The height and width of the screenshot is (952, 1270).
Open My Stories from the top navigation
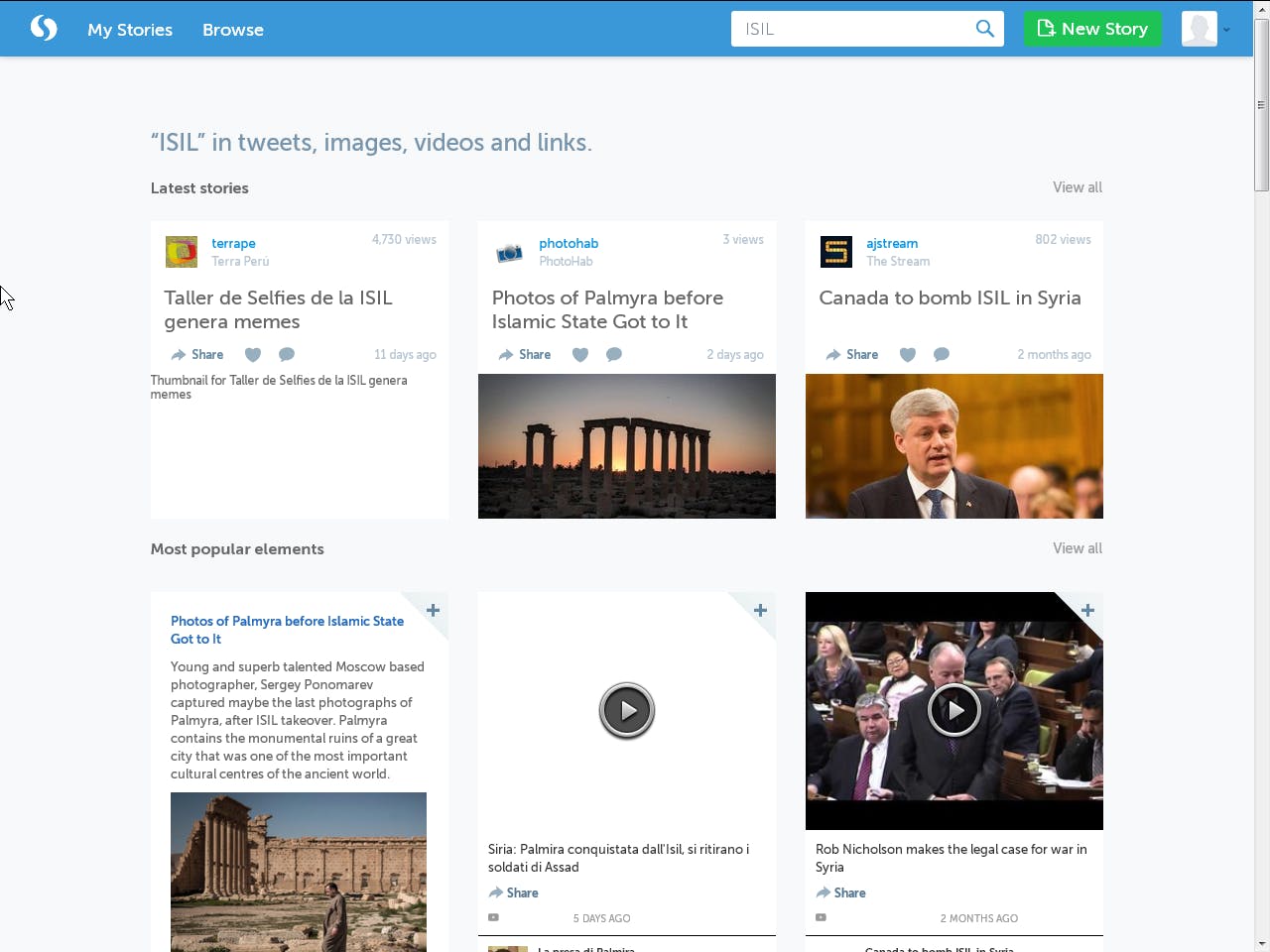tap(130, 29)
